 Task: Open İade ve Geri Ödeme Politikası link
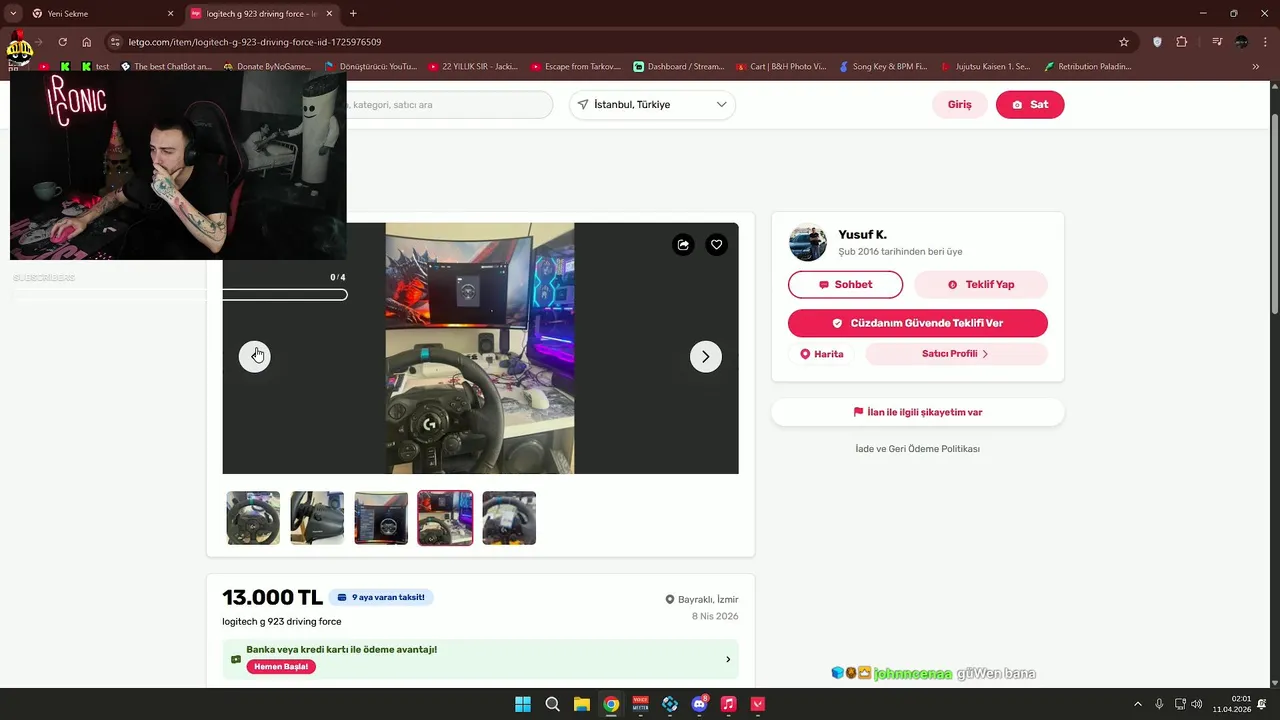(x=918, y=449)
